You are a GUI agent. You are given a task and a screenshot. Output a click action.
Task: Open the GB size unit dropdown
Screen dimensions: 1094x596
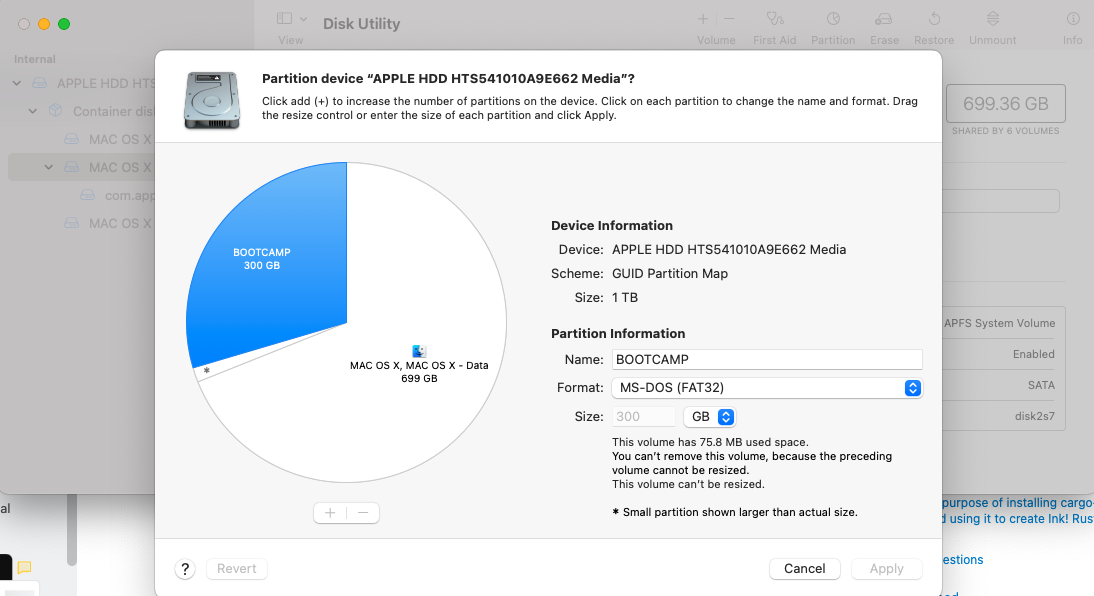[709, 417]
